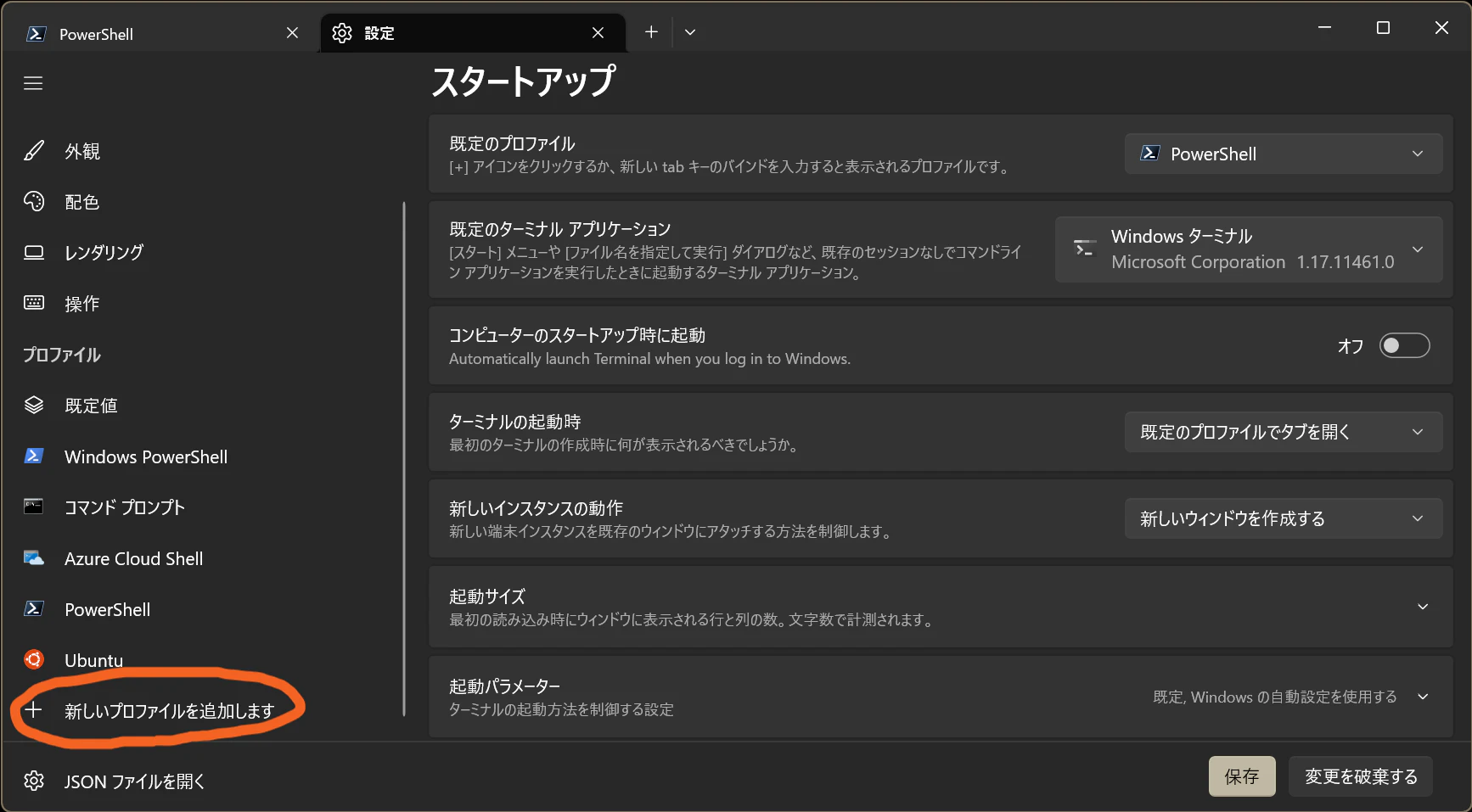Screen dimensions: 1472x812
Task: Open the 新しいインスタンスの動作 dropdown
Action: tap(1283, 518)
